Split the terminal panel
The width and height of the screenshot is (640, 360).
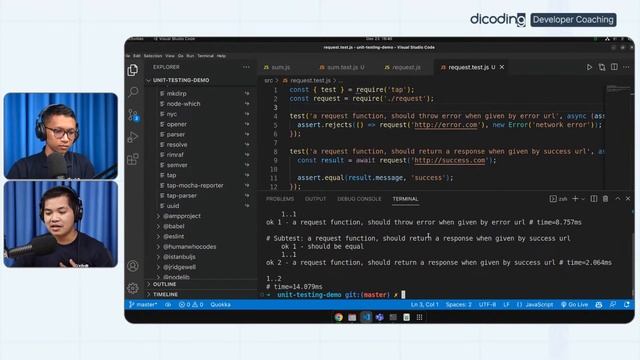point(594,199)
